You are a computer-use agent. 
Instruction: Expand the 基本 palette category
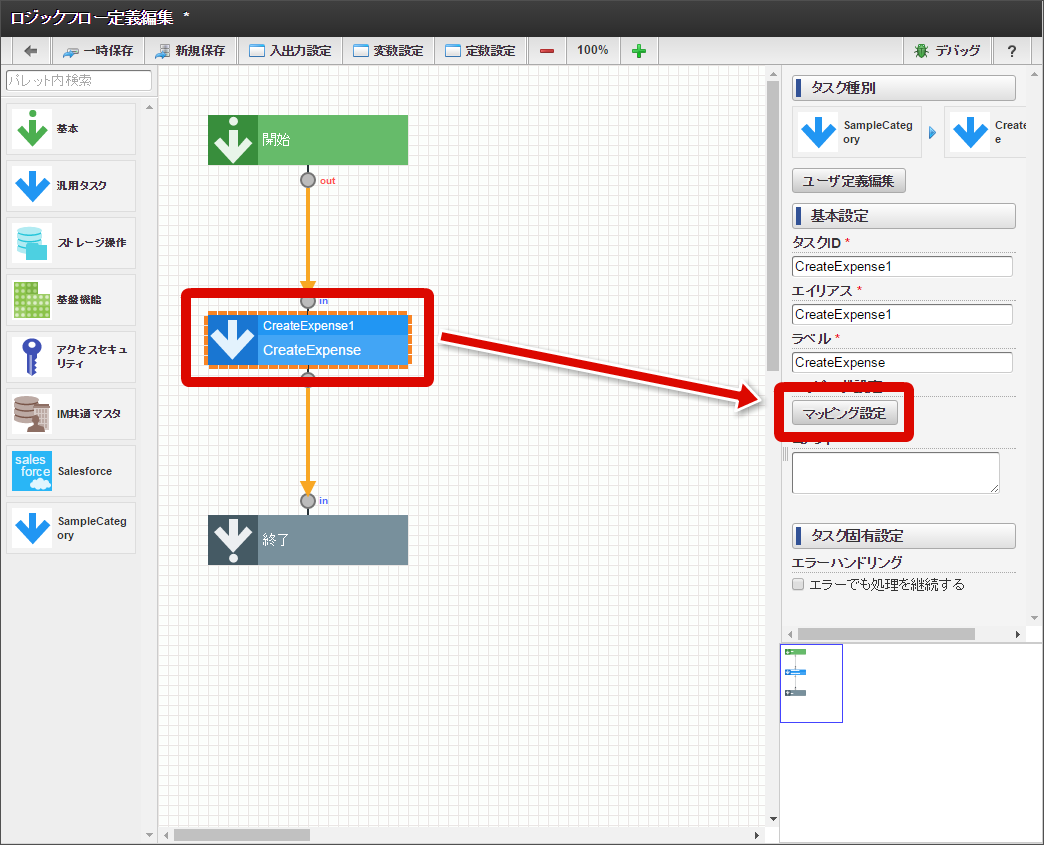pos(71,129)
